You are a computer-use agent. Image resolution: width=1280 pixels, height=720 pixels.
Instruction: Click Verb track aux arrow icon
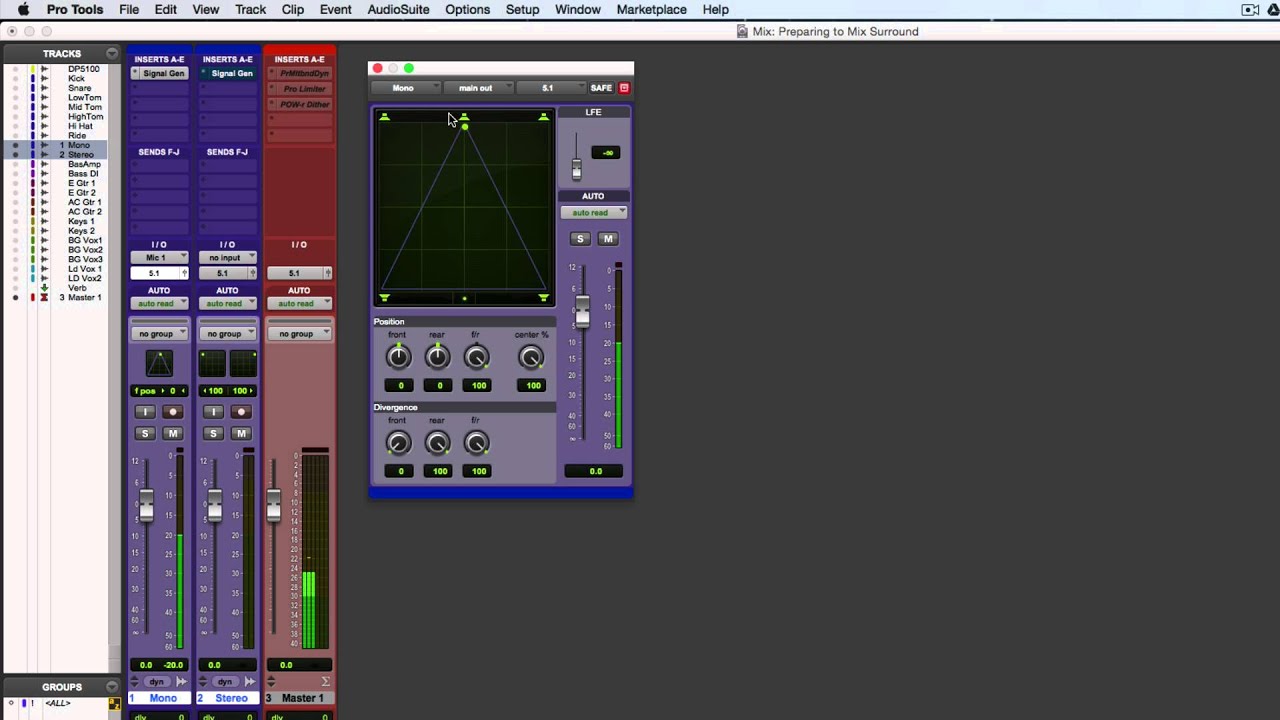44,288
